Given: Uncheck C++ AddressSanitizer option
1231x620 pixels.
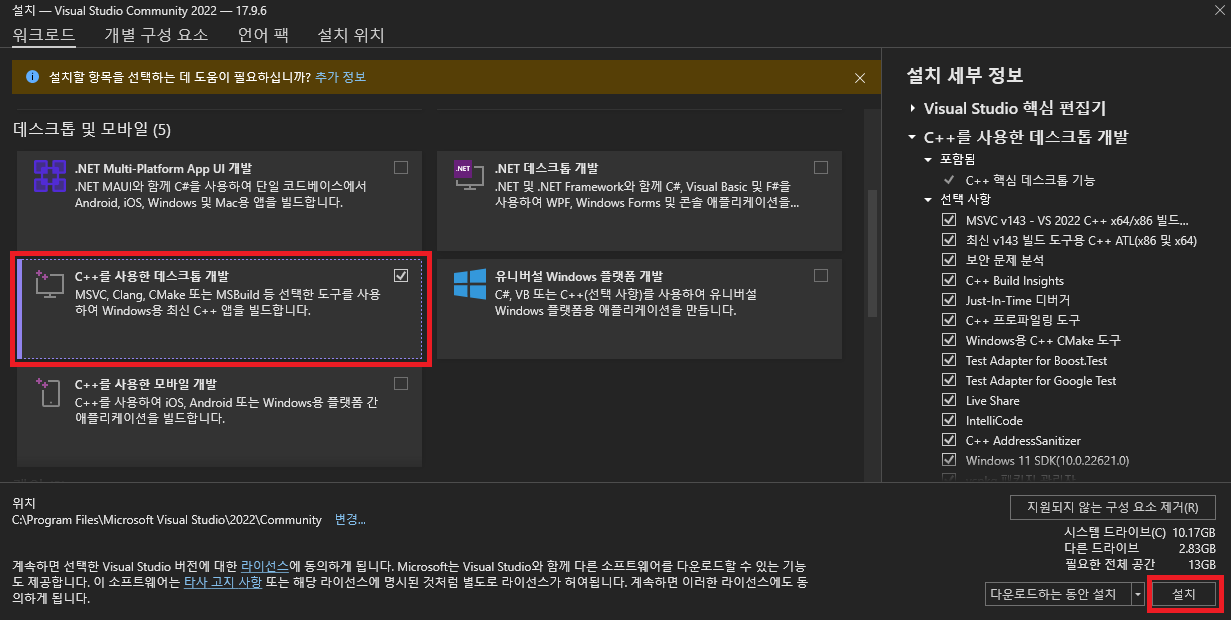Looking at the screenshot, I should point(949,440).
